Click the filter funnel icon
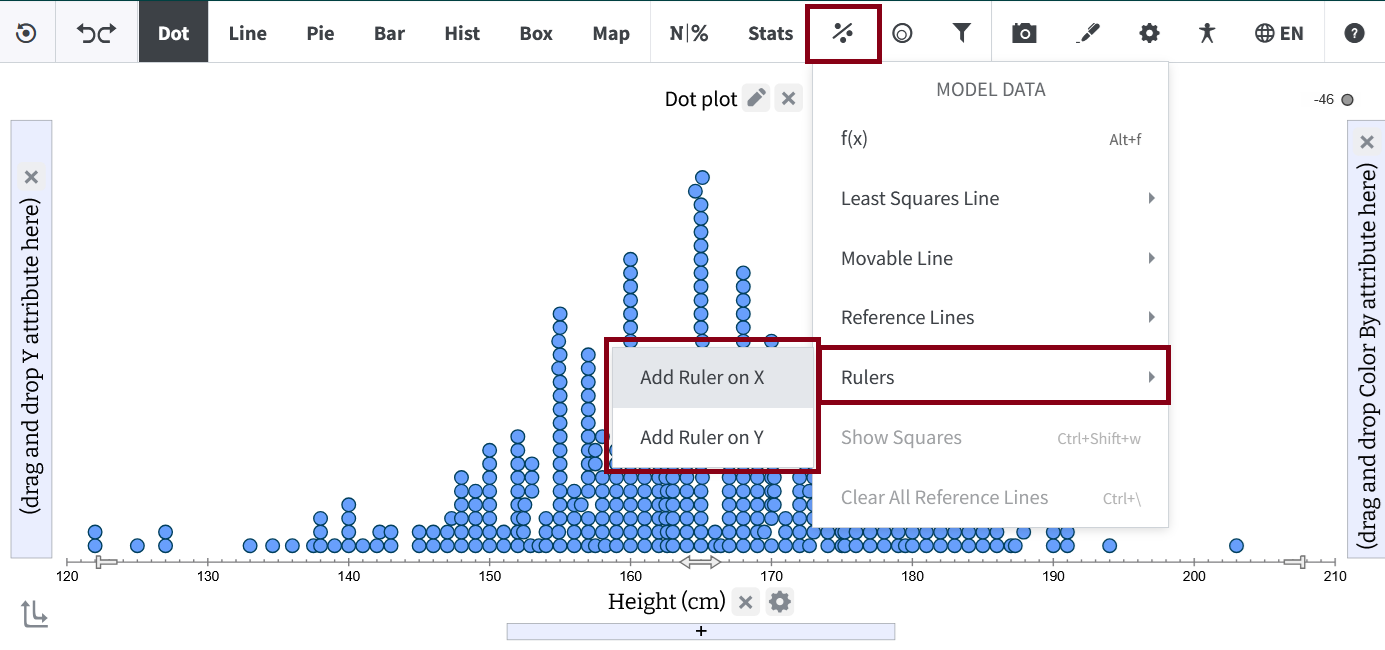 tap(961, 33)
